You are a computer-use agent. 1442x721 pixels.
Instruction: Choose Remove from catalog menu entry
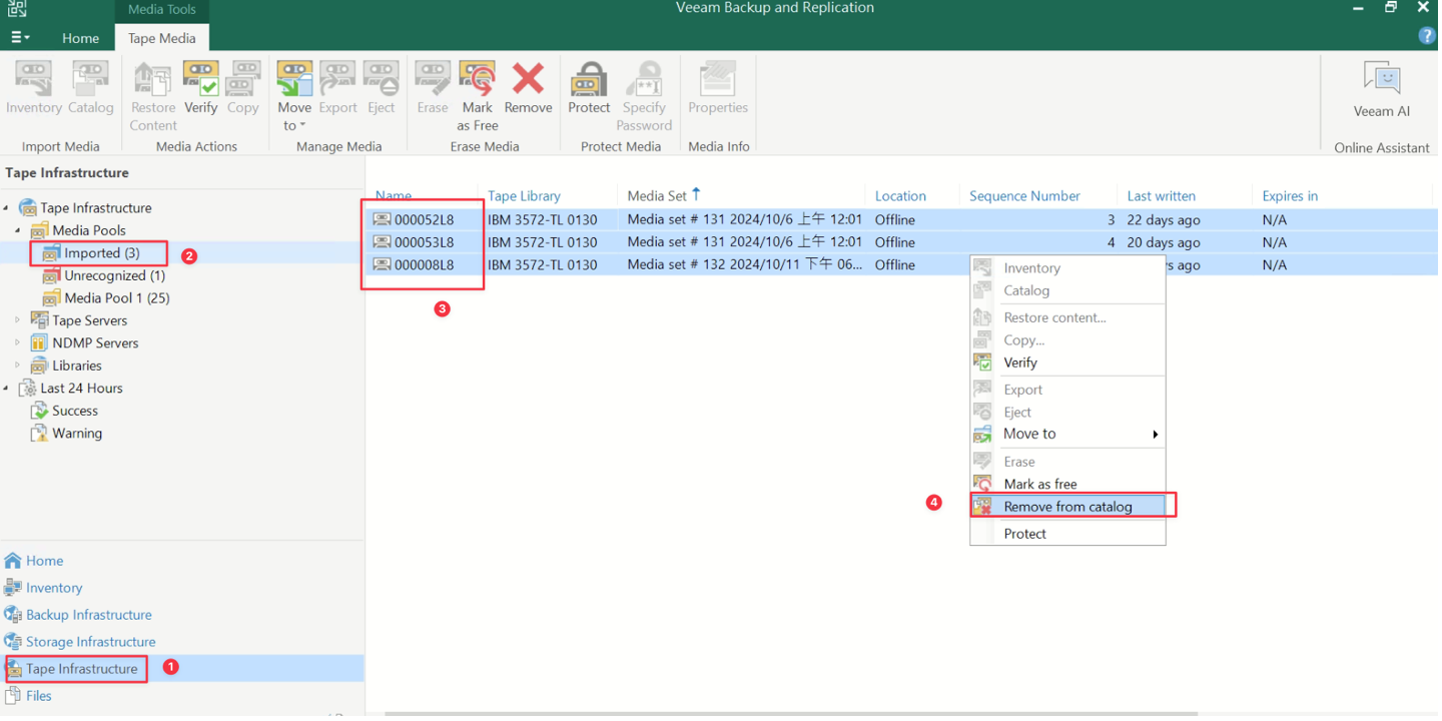click(x=1068, y=507)
